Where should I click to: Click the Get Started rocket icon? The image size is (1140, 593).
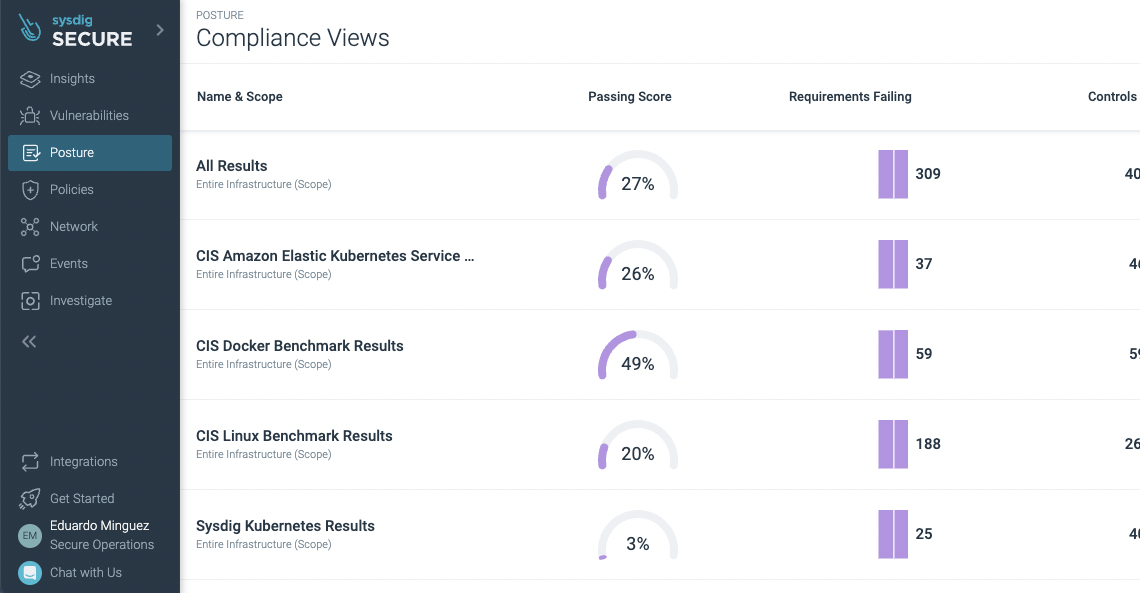pos(29,498)
